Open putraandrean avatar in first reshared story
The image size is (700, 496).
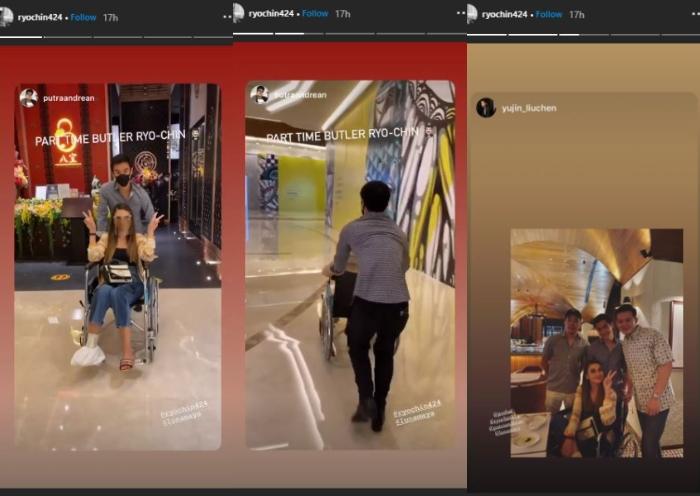click(29, 98)
